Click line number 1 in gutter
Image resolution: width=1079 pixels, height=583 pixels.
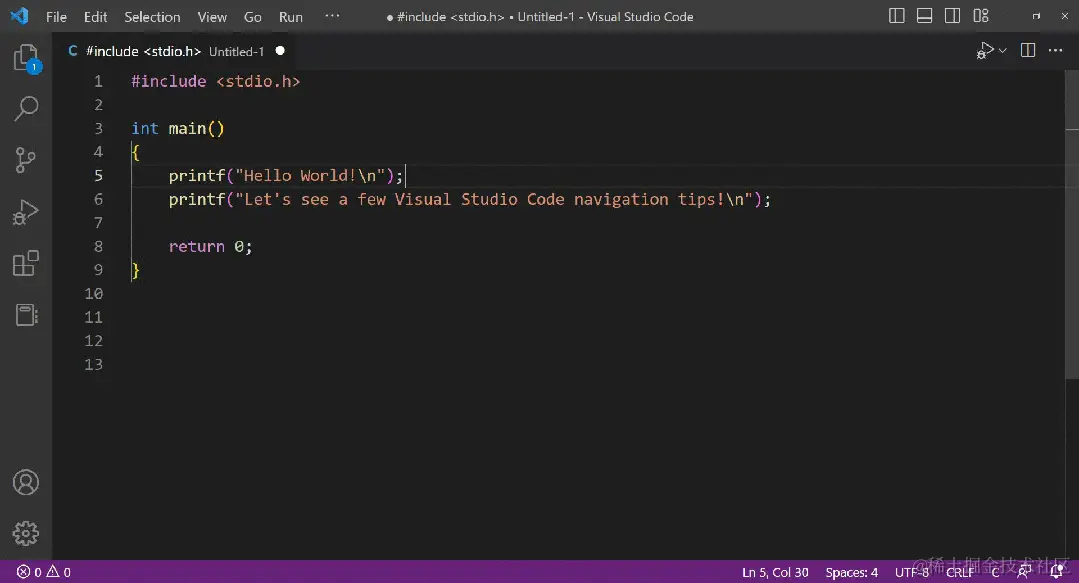pos(98,81)
